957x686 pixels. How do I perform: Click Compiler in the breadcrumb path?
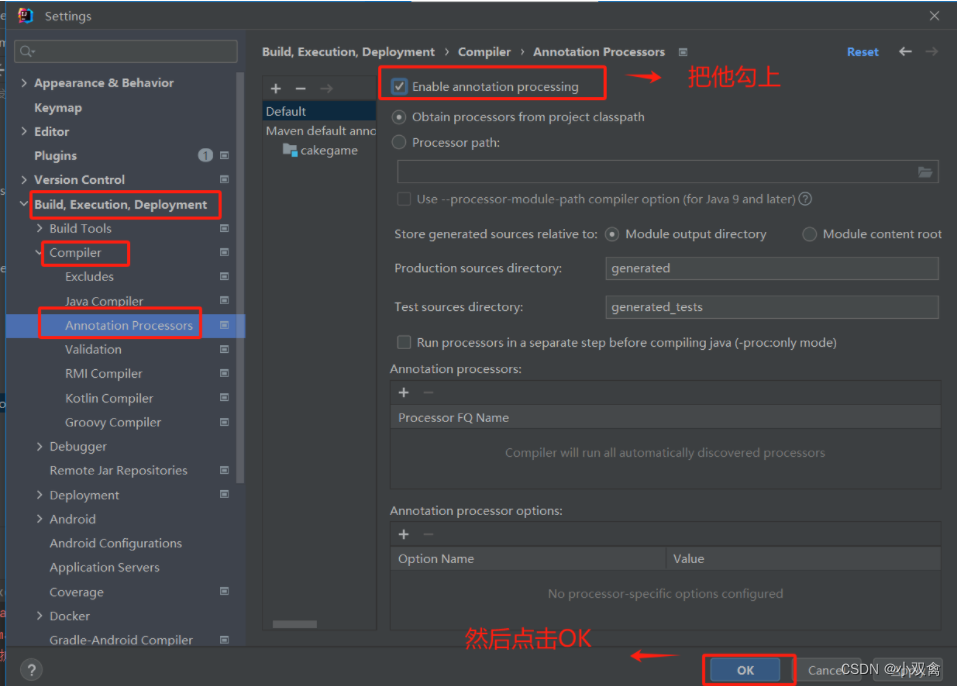[484, 51]
